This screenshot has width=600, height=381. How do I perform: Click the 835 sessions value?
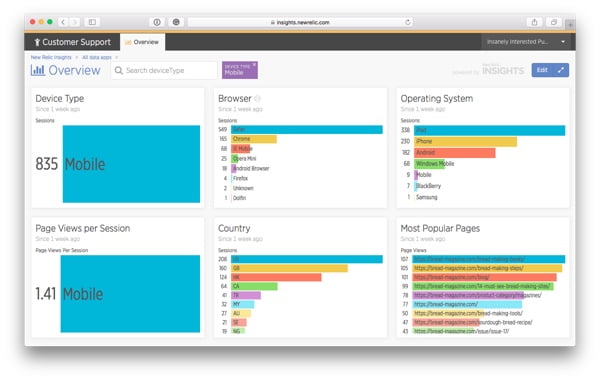point(47,164)
